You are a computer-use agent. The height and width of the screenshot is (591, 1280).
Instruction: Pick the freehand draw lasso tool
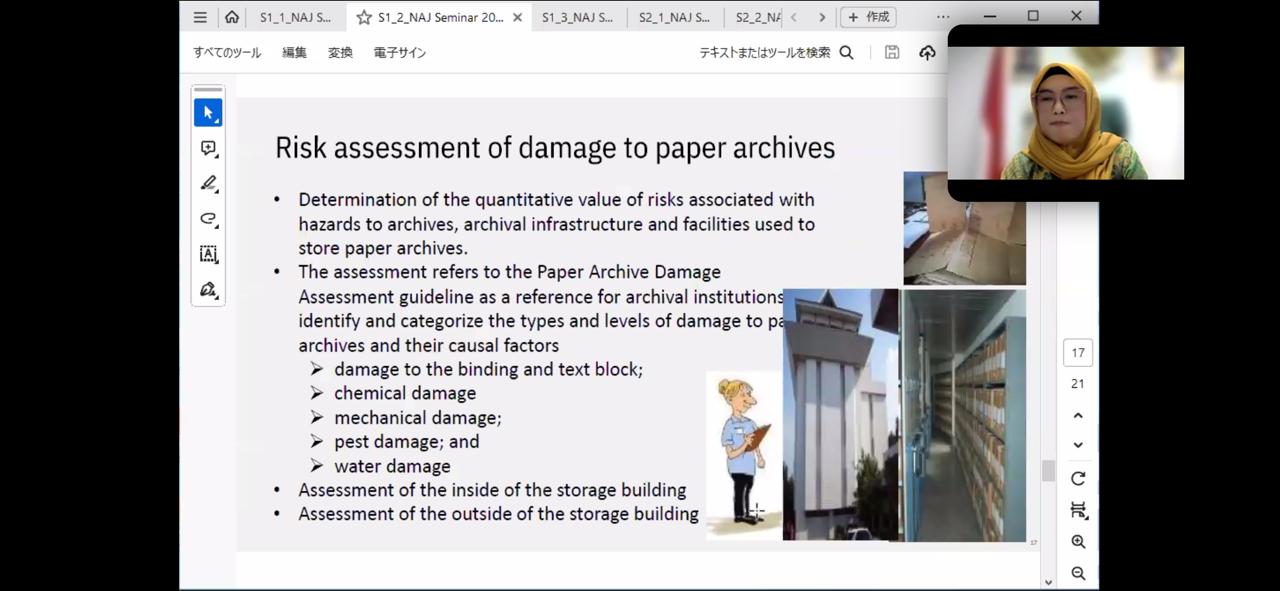[208, 219]
